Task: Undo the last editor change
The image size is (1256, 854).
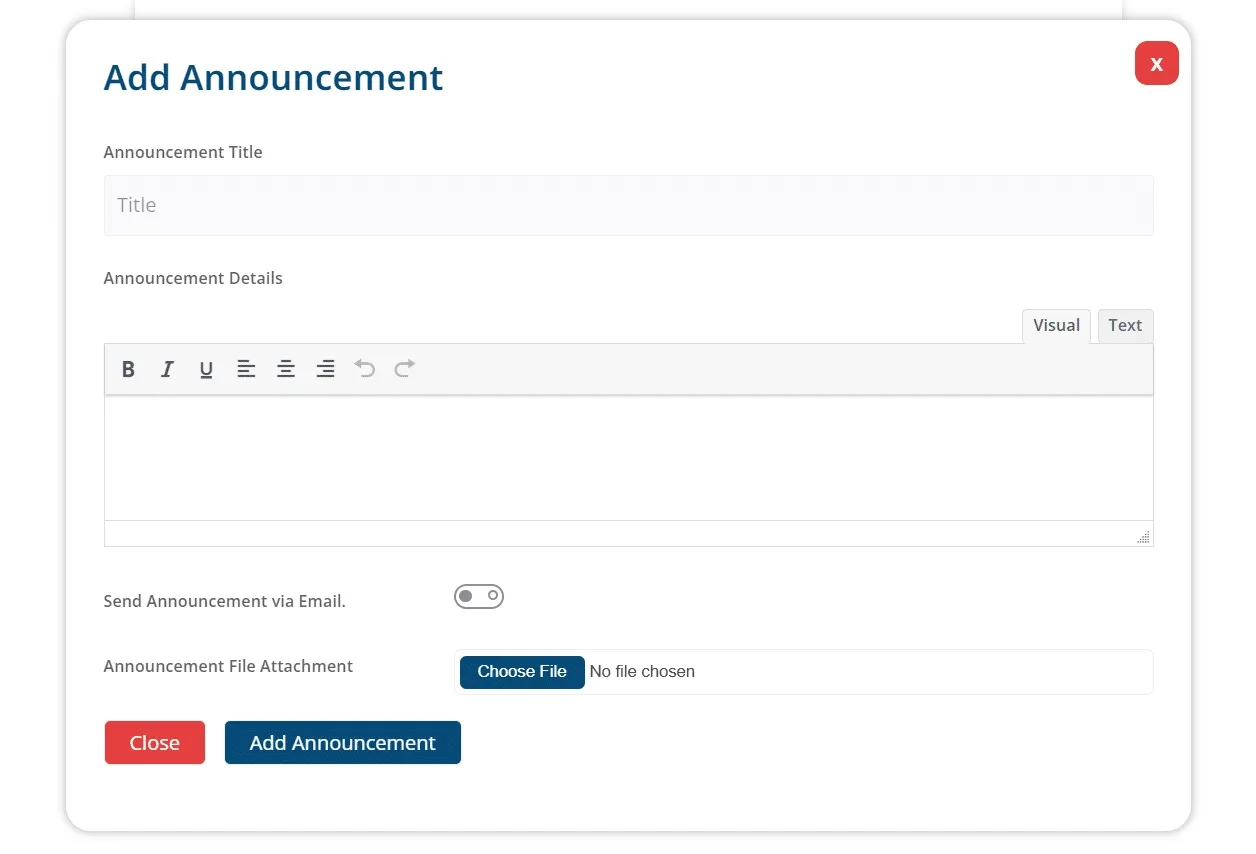Action: pyautogui.click(x=364, y=369)
